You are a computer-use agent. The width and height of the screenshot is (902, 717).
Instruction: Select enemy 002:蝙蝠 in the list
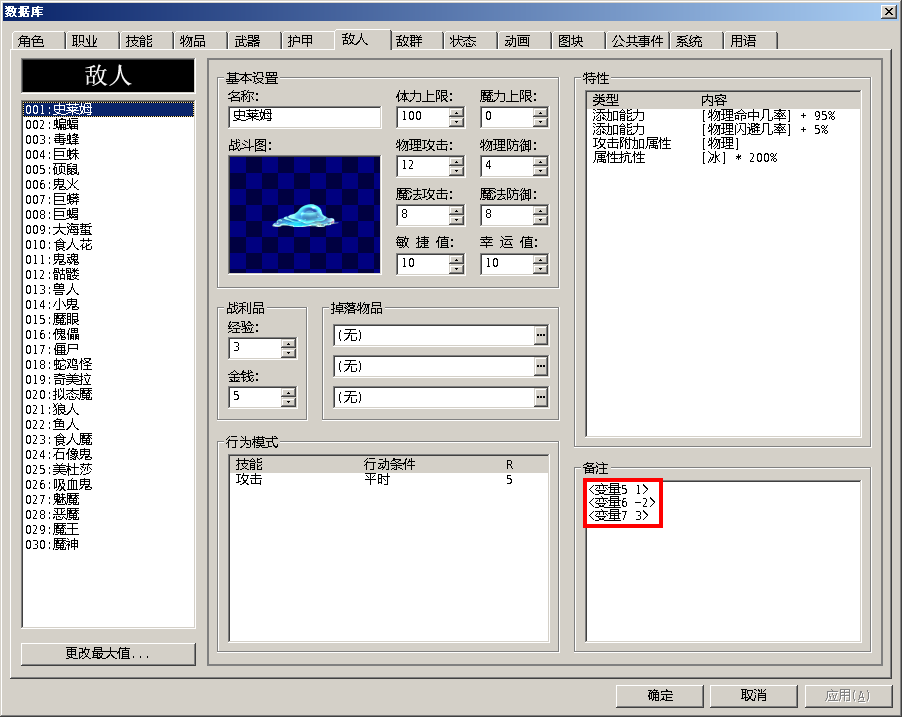pyautogui.click(x=108, y=124)
